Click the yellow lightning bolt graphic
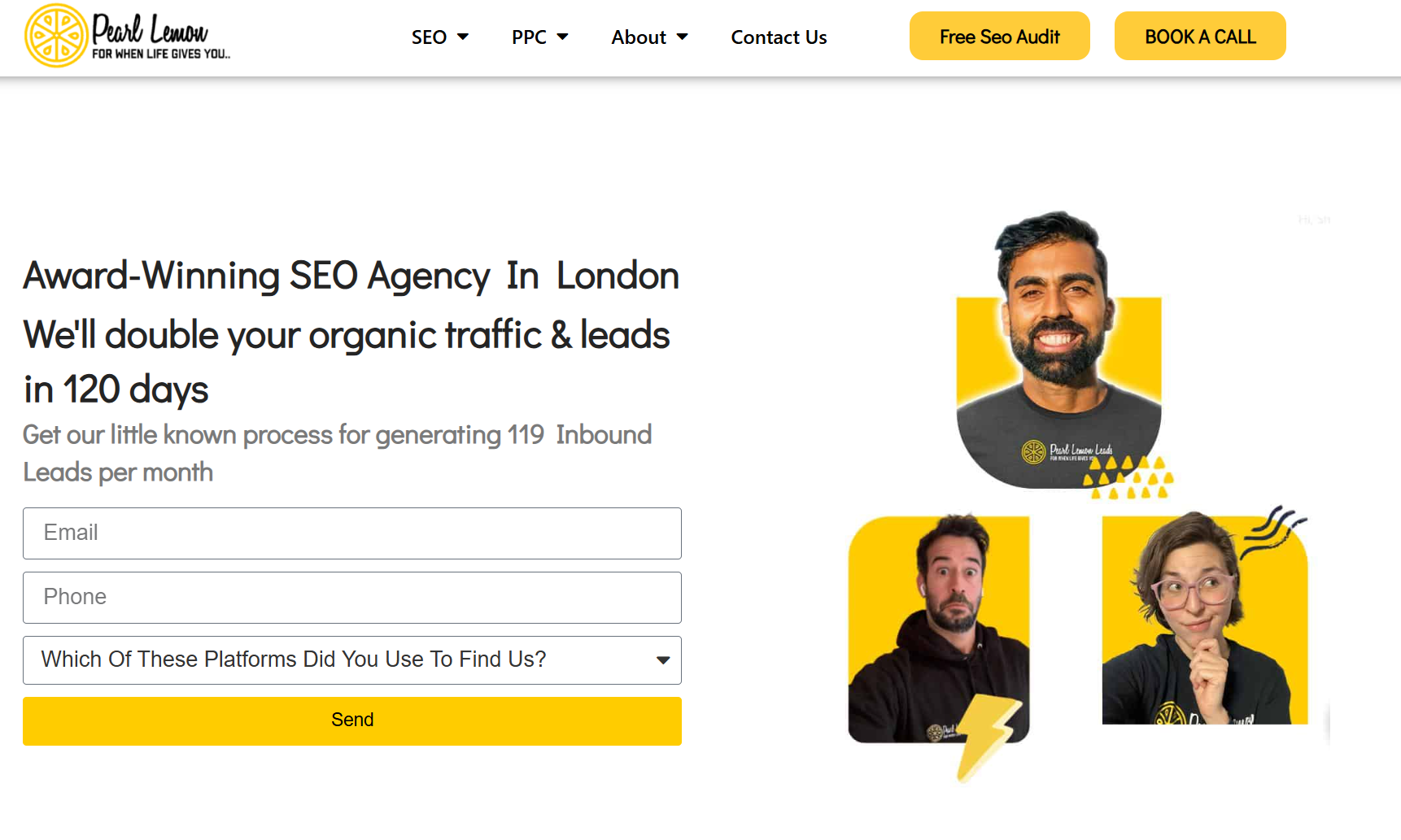 pos(989,738)
